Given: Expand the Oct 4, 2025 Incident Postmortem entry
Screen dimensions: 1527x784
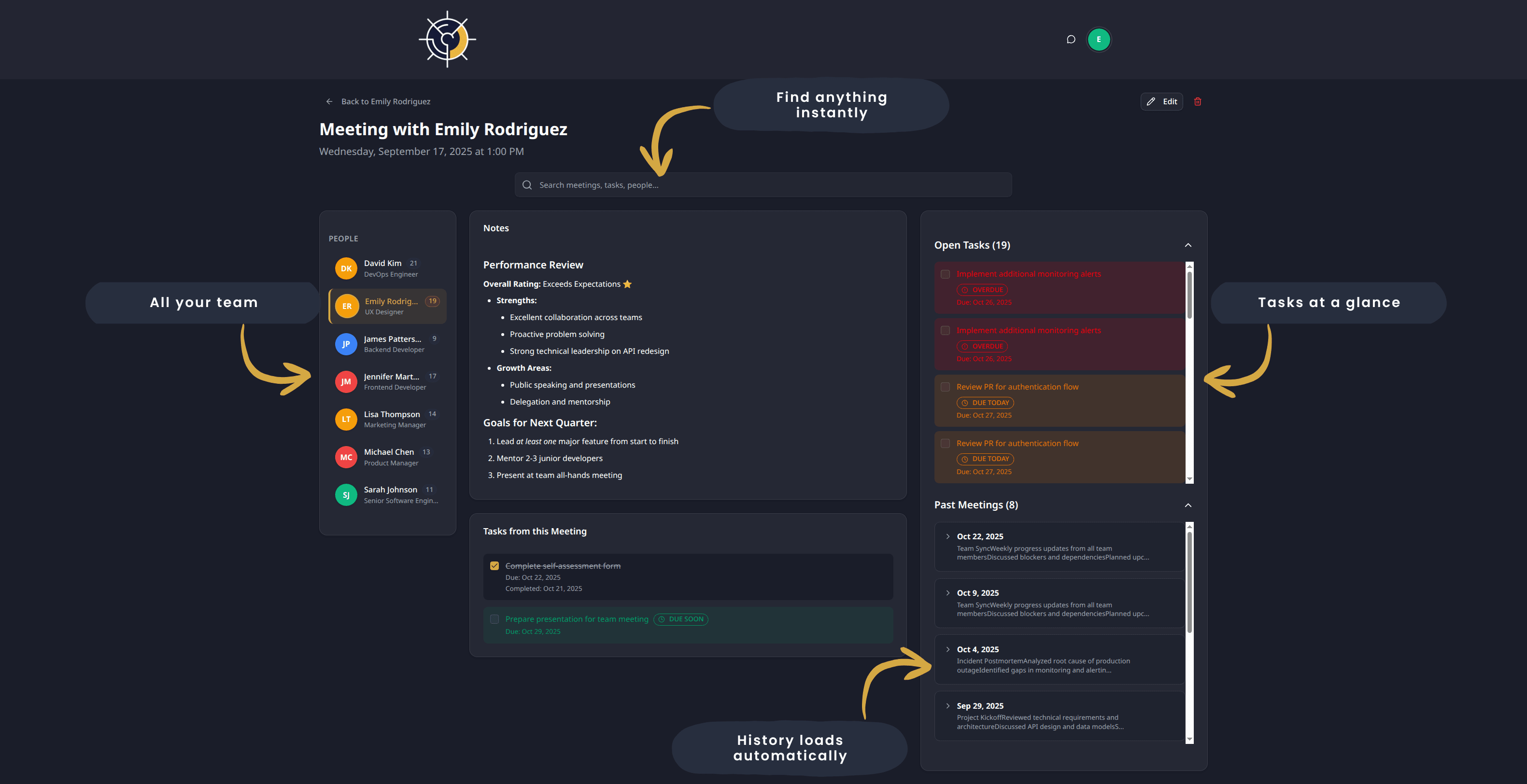Looking at the screenshot, I should 947,649.
